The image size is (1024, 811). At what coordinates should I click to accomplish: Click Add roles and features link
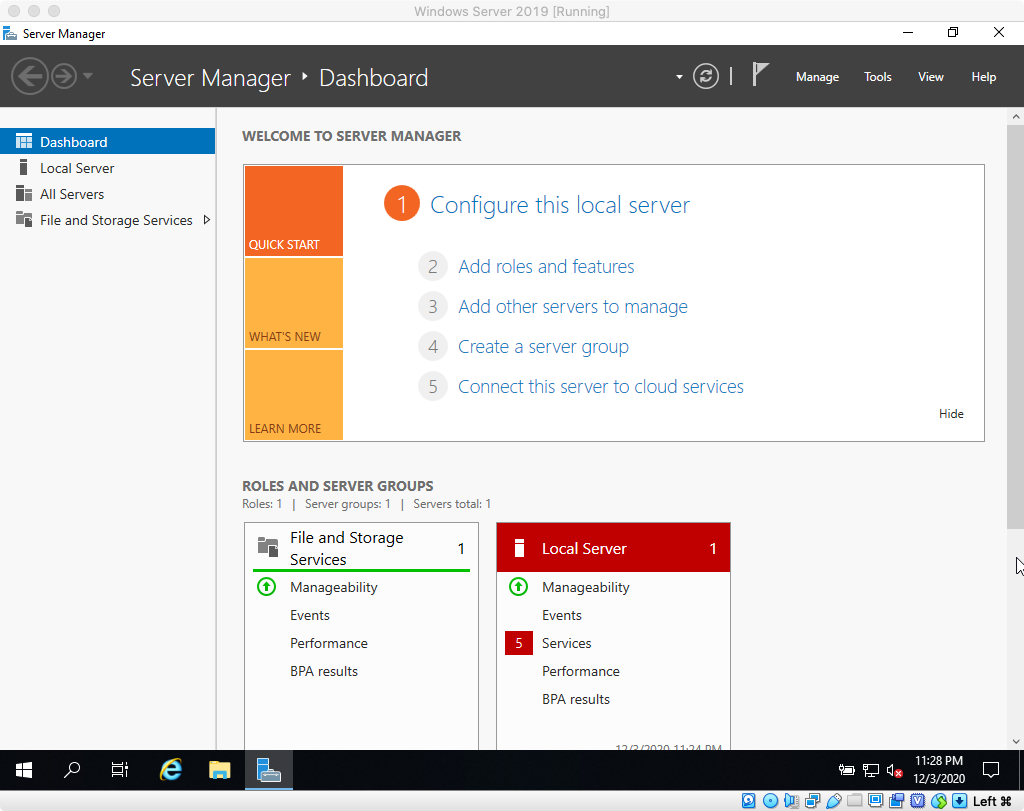(546, 266)
